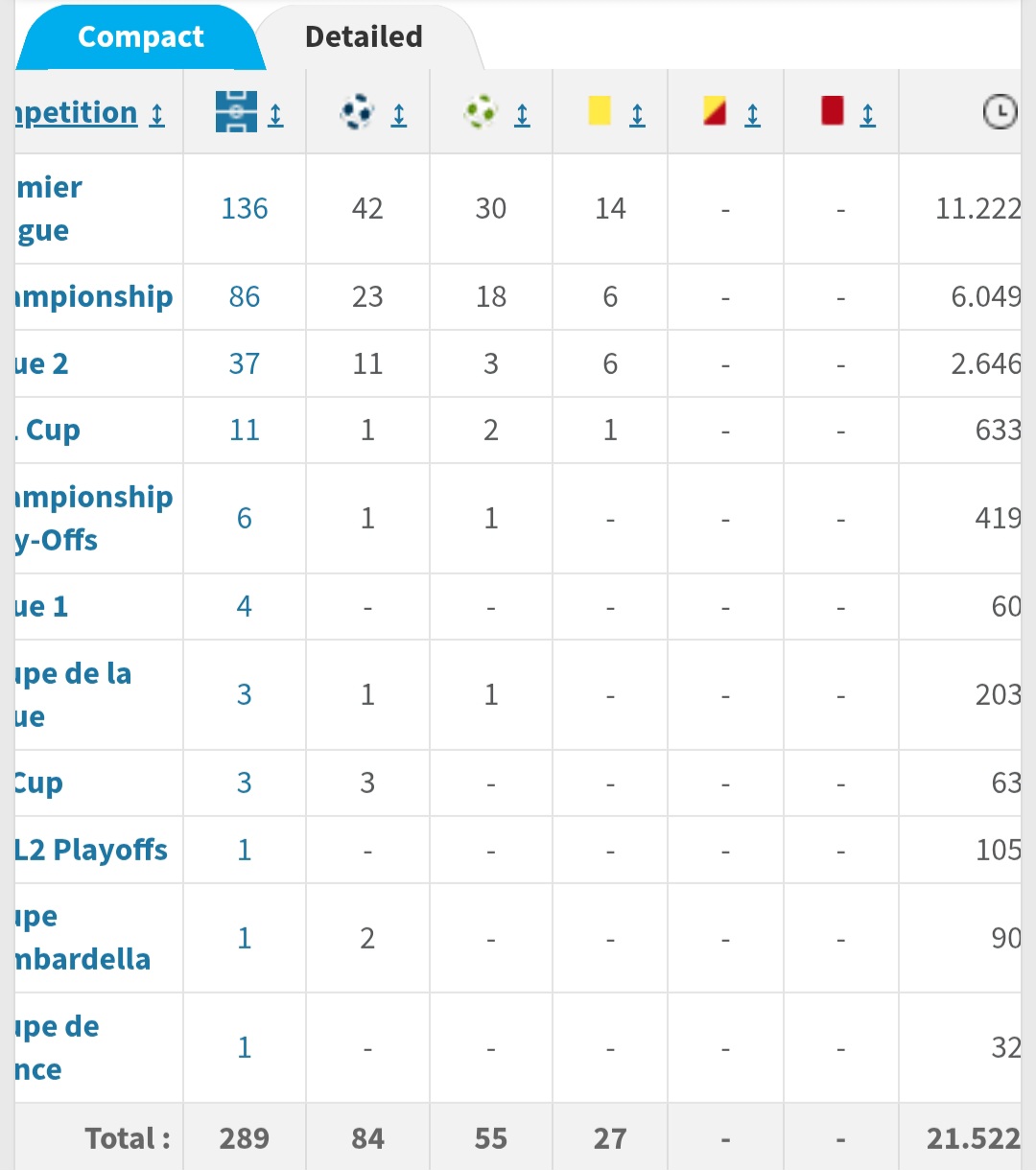The width and height of the screenshot is (1036, 1170).
Task: Sort by red cards using arrow
Action: (x=868, y=115)
